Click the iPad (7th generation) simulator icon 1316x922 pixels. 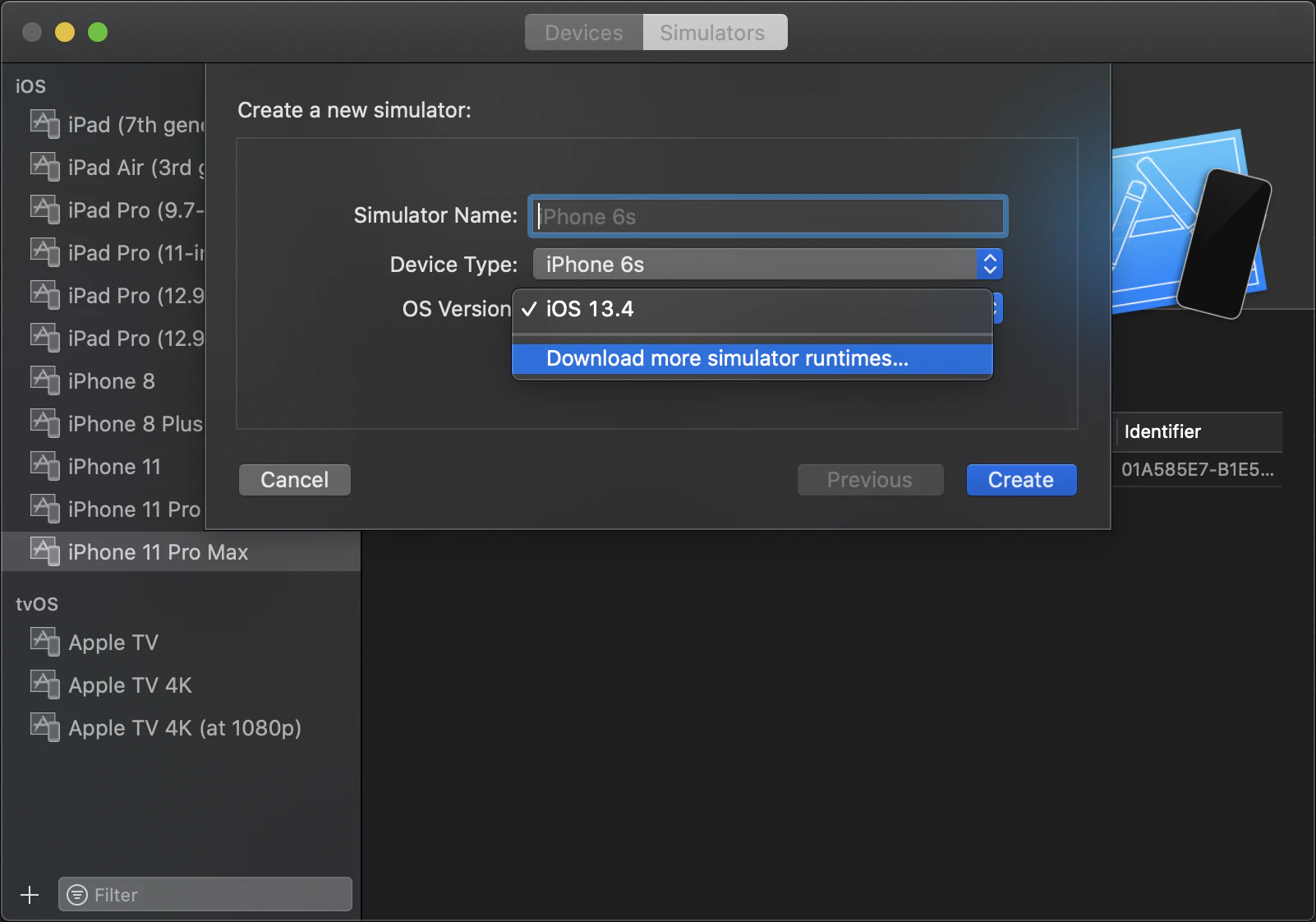click(45, 125)
